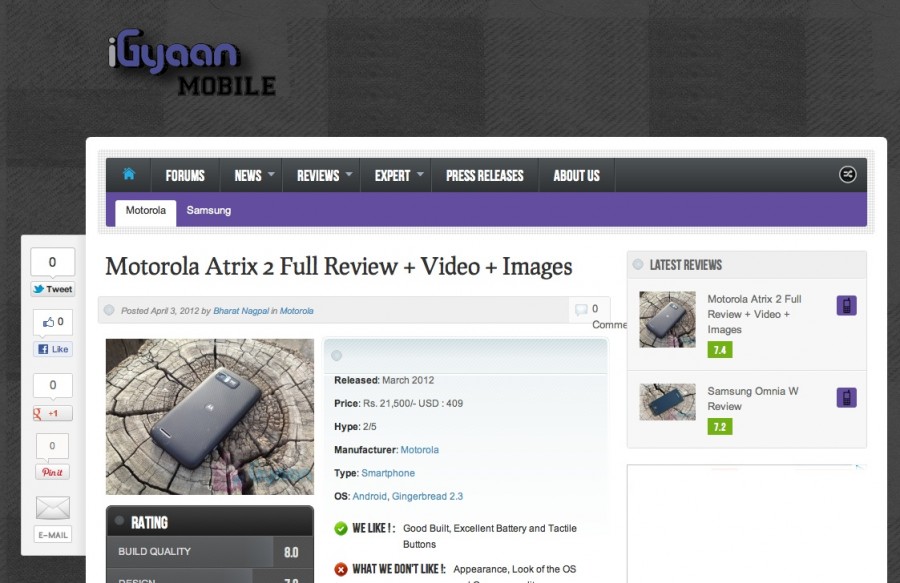900x583 pixels.
Task: Click the comment bubble icon
Action: pos(581,310)
